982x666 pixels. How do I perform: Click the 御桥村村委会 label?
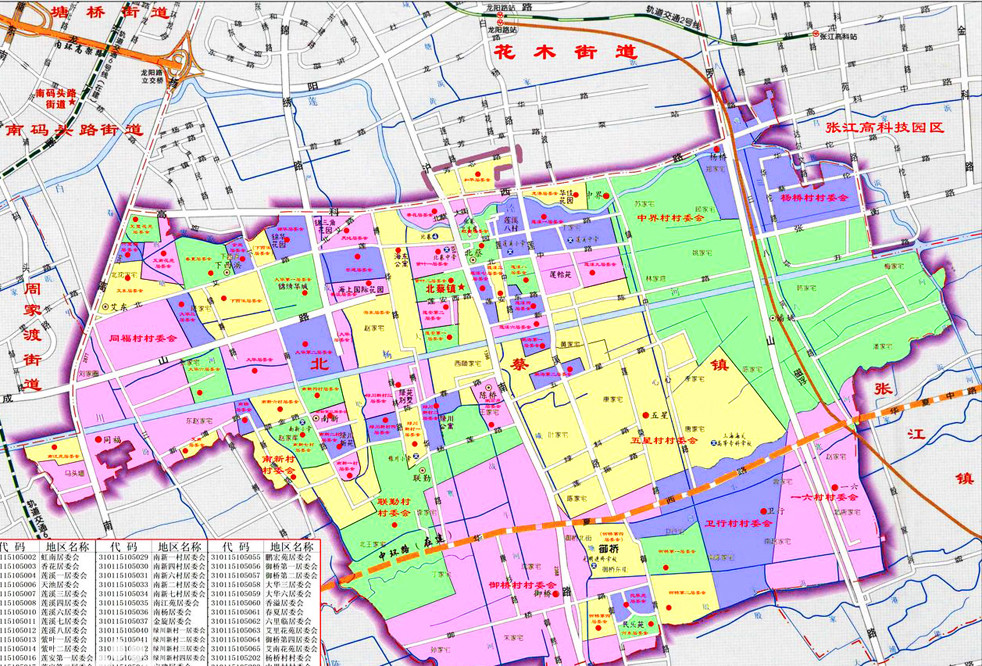tap(522, 585)
